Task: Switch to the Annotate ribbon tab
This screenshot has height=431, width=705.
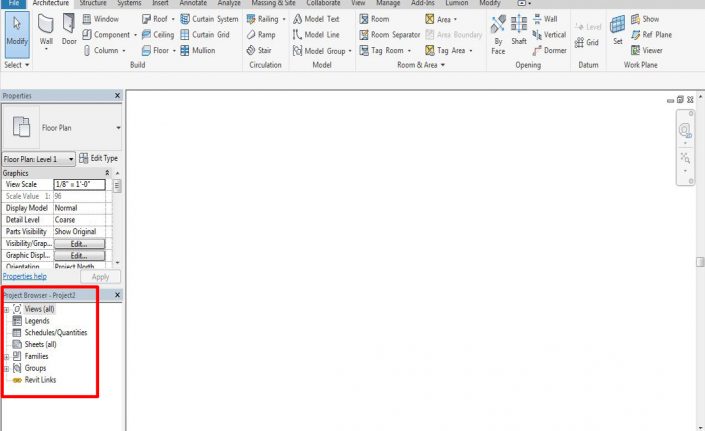Action: click(193, 4)
